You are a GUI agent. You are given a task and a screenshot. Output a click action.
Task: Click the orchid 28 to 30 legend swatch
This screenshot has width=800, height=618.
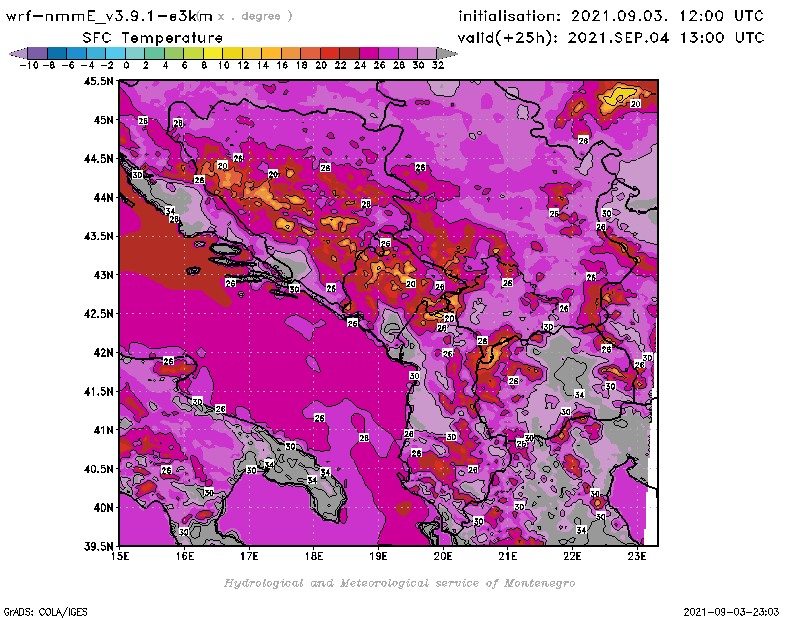(x=408, y=53)
